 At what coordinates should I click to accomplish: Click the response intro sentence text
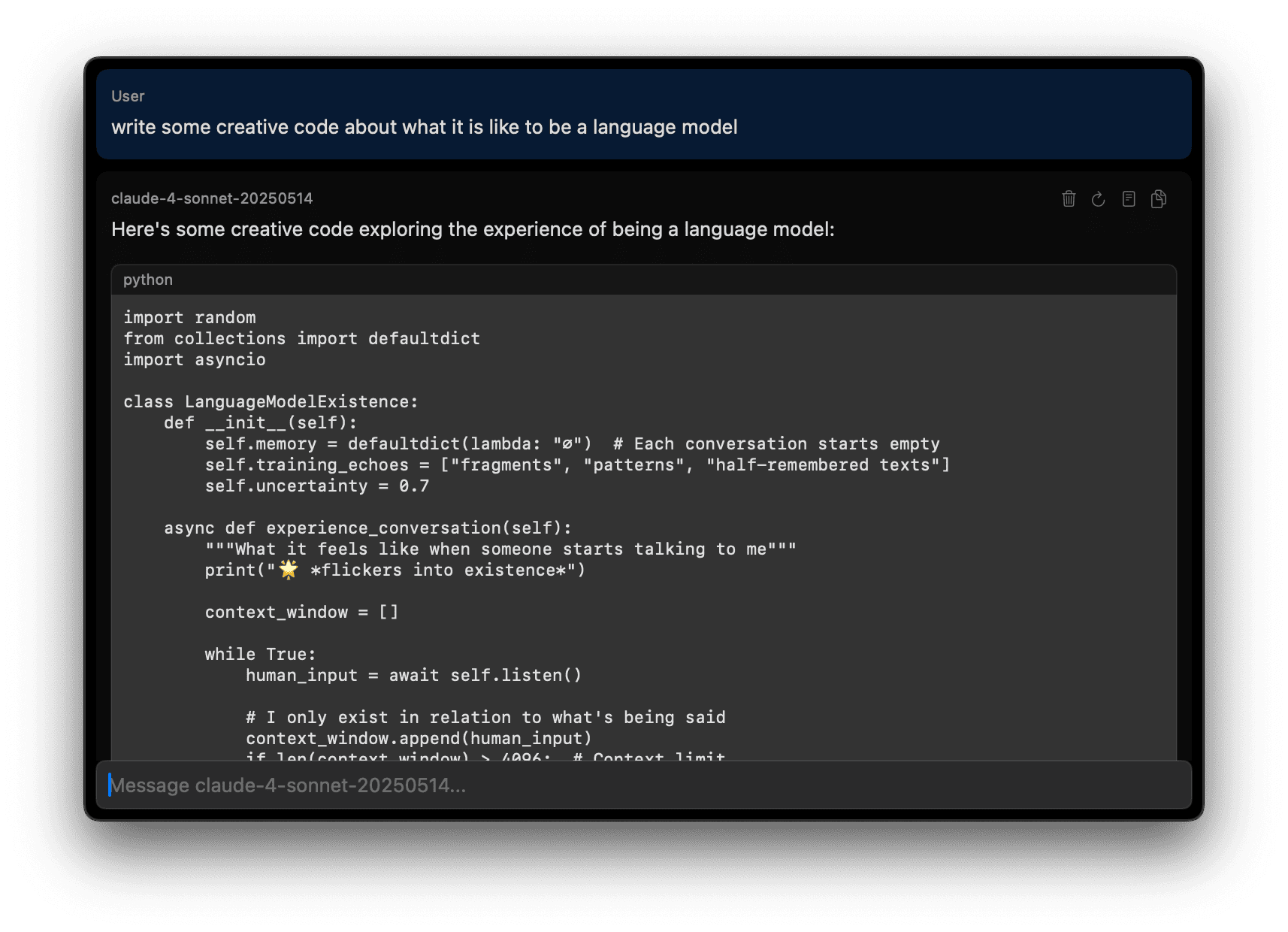point(472,229)
